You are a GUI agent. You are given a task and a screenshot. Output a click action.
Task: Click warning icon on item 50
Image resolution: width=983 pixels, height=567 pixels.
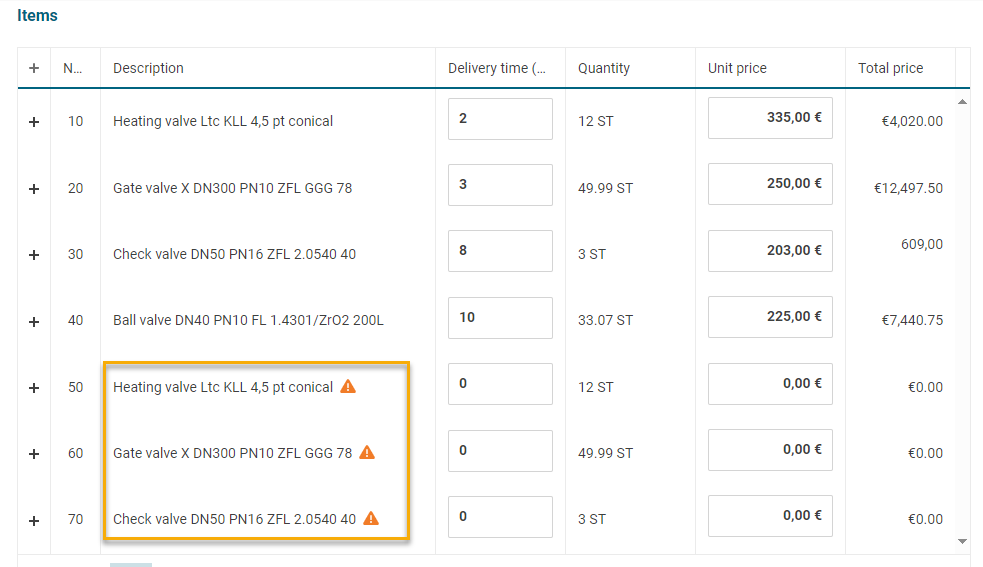(348, 386)
